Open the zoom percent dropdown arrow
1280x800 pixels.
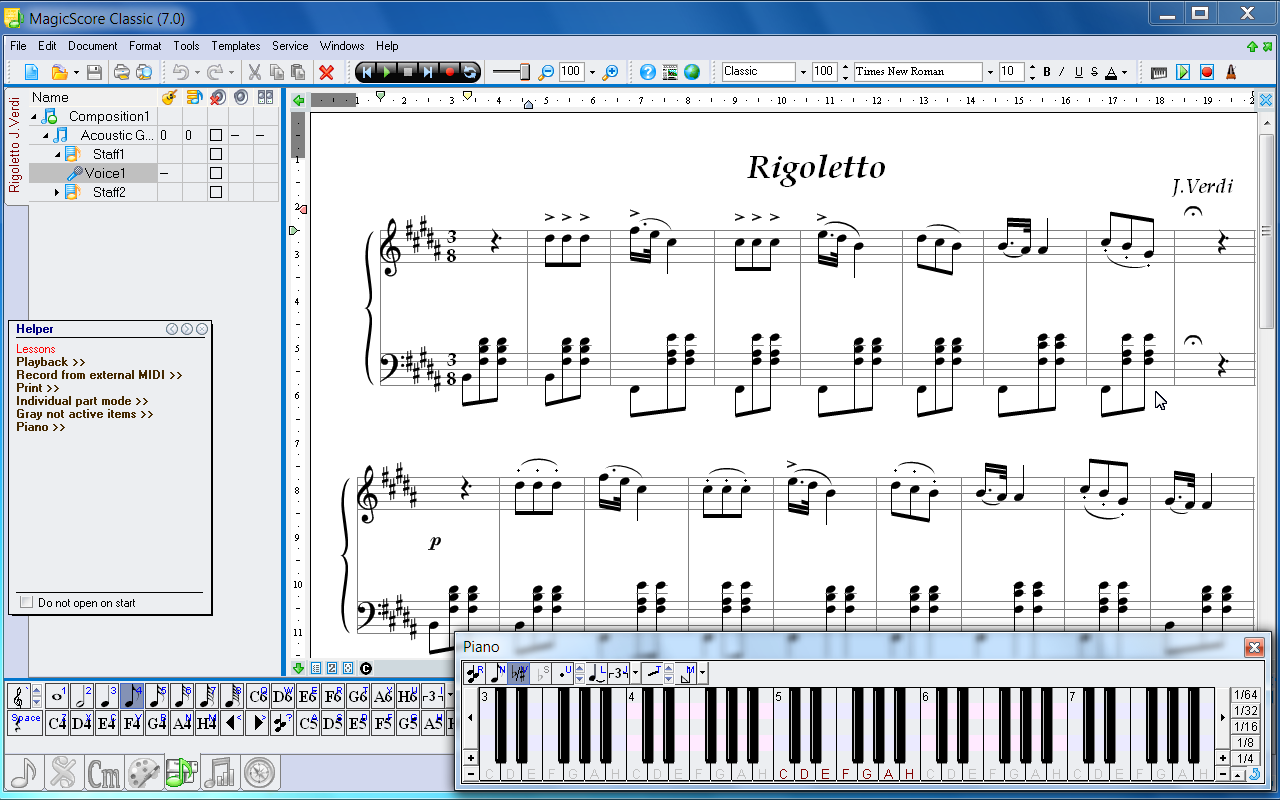tap(591, 72)
